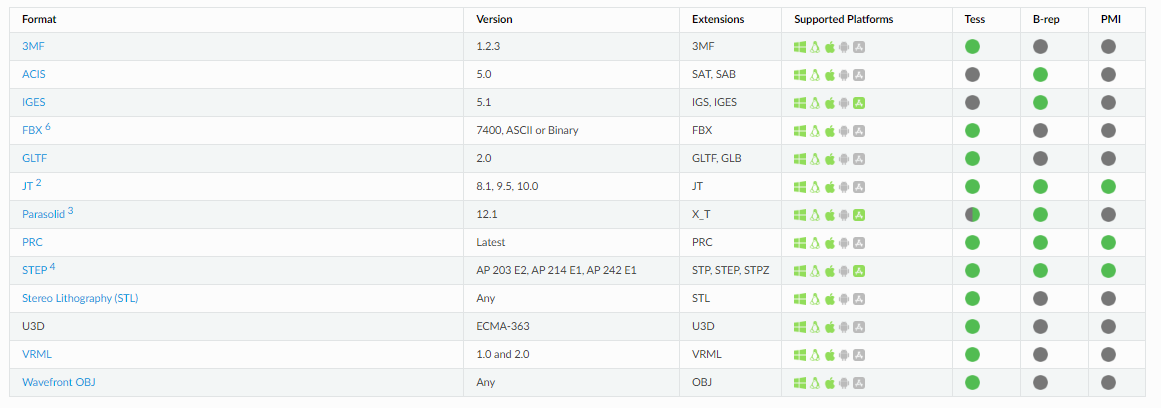Click the Format column header
The image size is (1161, 408).
(39, 19)
